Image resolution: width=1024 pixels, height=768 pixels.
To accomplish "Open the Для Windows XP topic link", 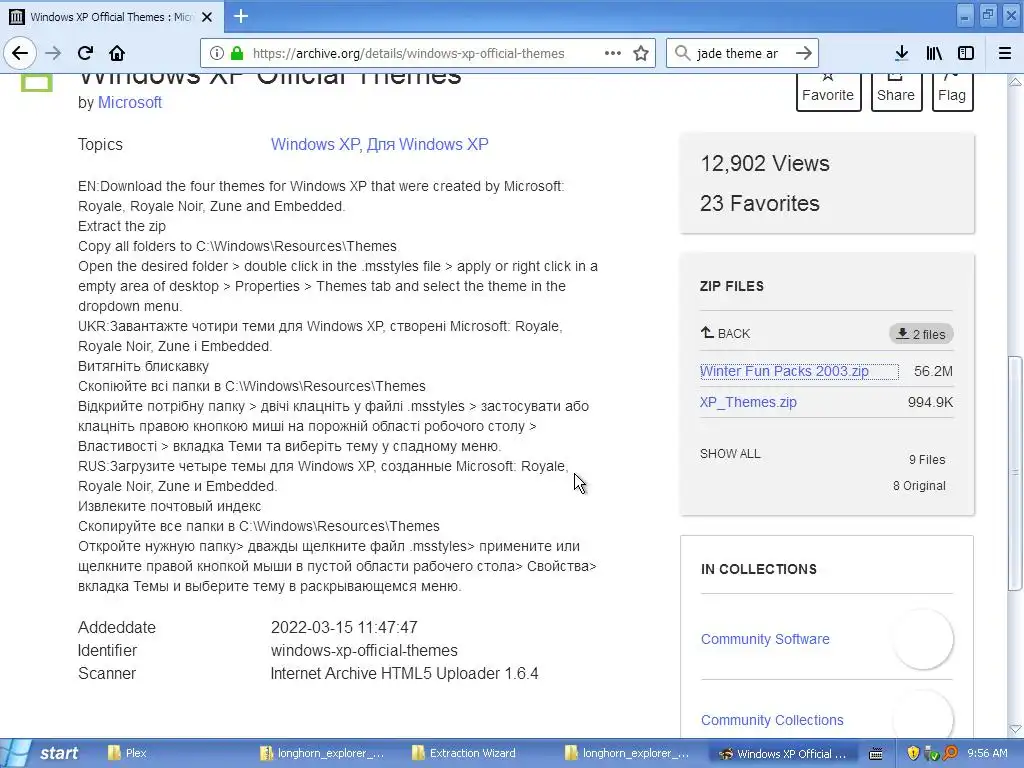I will click(427, 144).
